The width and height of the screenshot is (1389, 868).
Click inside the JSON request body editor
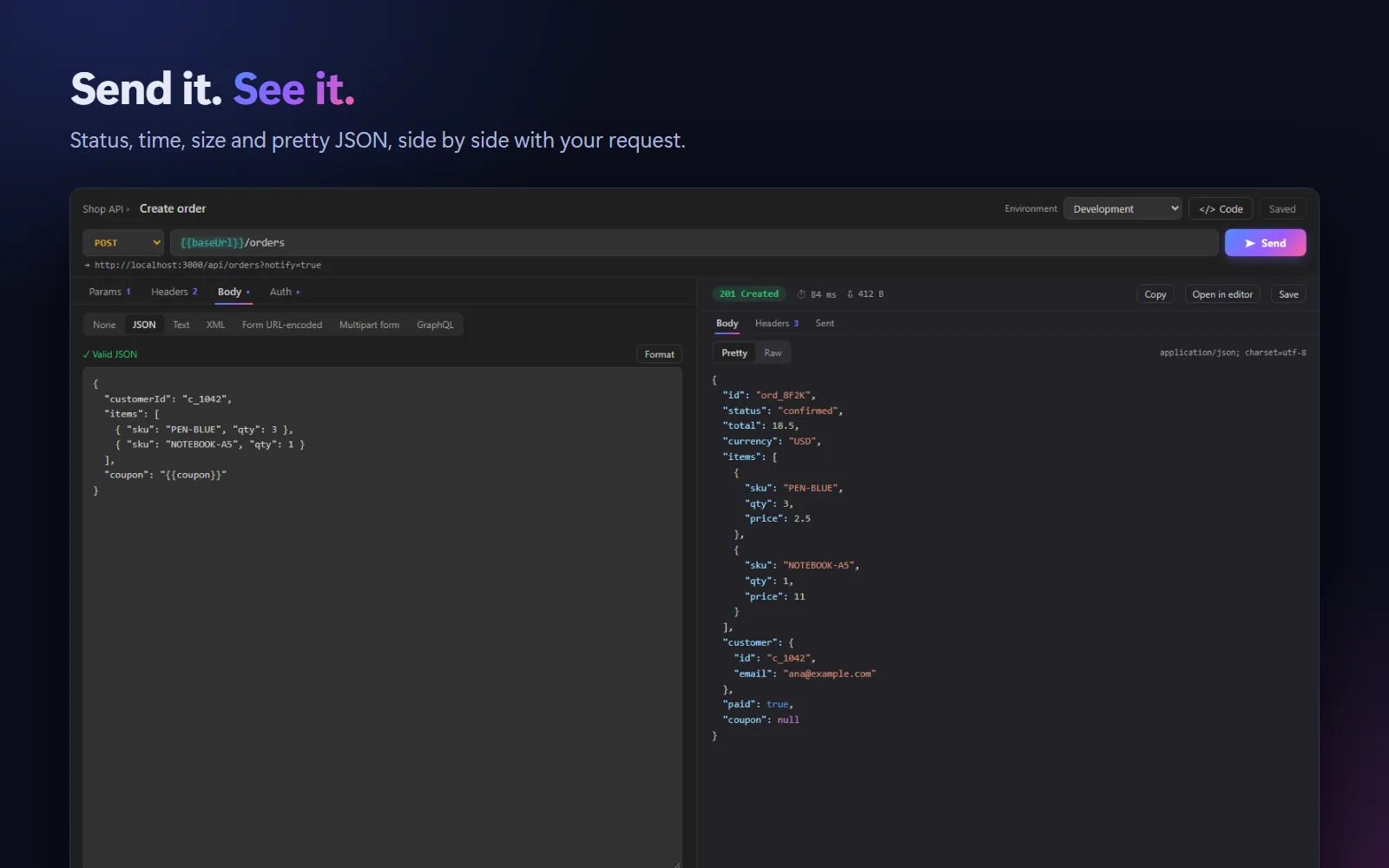(x=382, y=617)
